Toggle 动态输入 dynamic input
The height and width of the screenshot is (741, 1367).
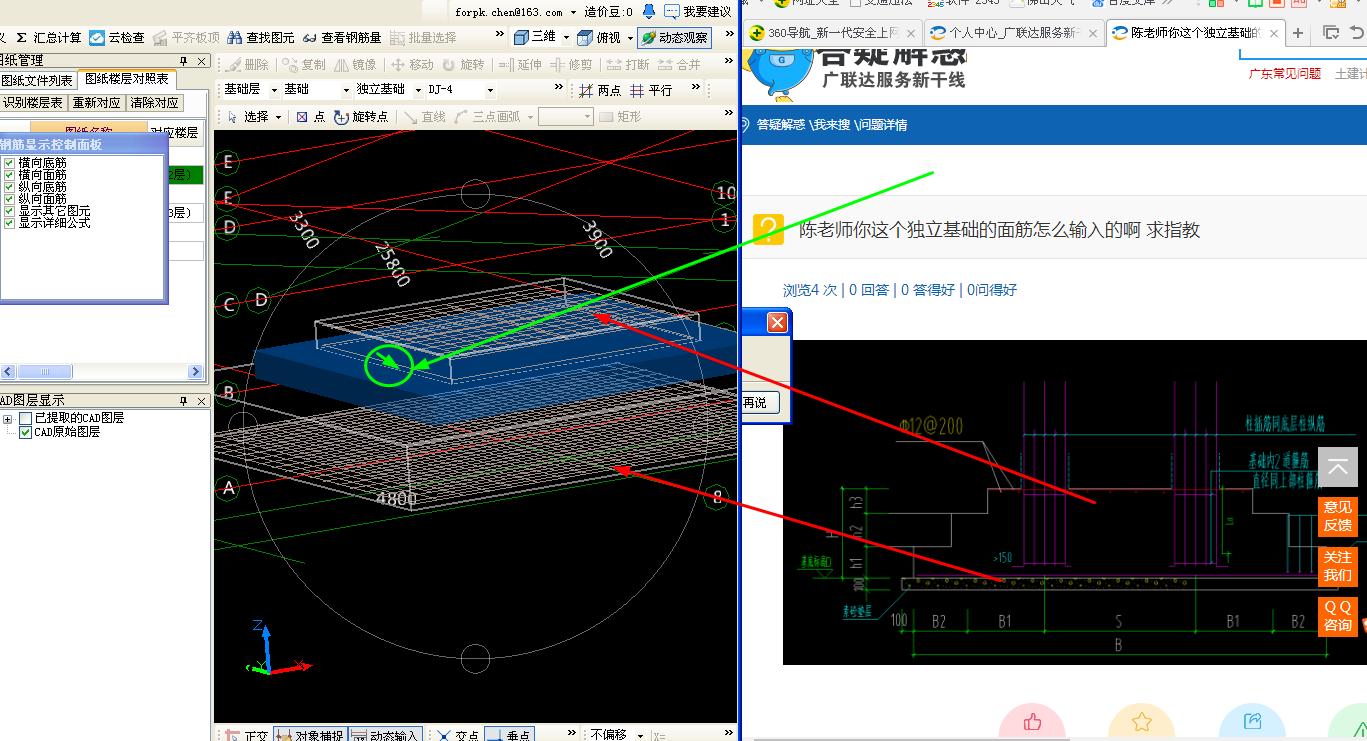pos(385,735)
